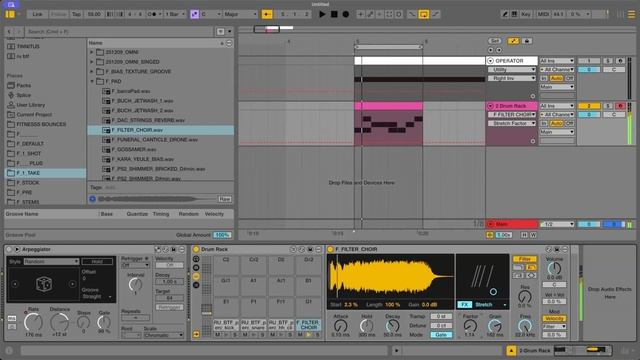Toggle the highlighted Loop switch icon

(424, 14)
